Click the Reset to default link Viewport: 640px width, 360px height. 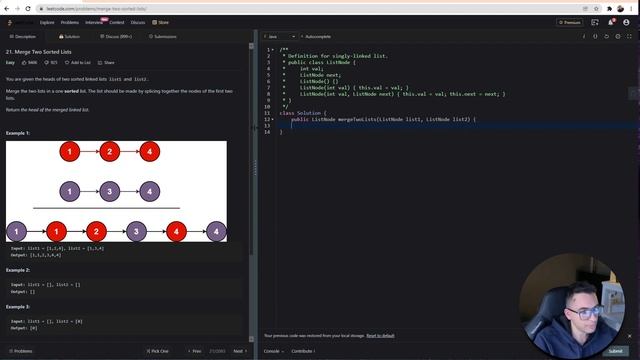(380, 336)
